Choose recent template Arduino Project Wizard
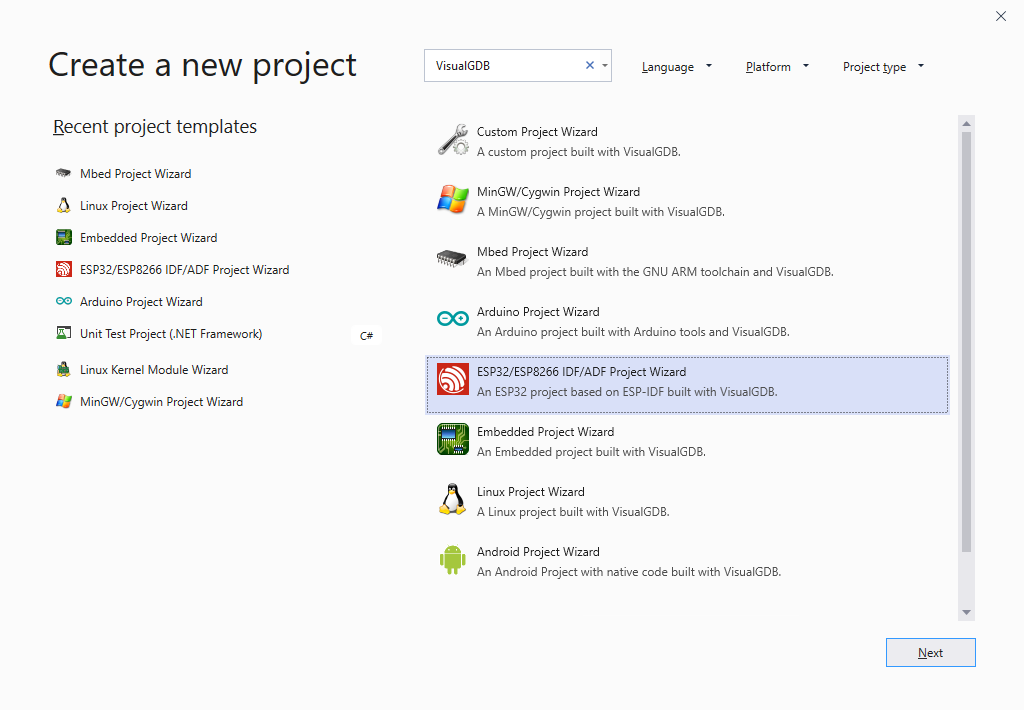1024x710 pixels. 141,302
